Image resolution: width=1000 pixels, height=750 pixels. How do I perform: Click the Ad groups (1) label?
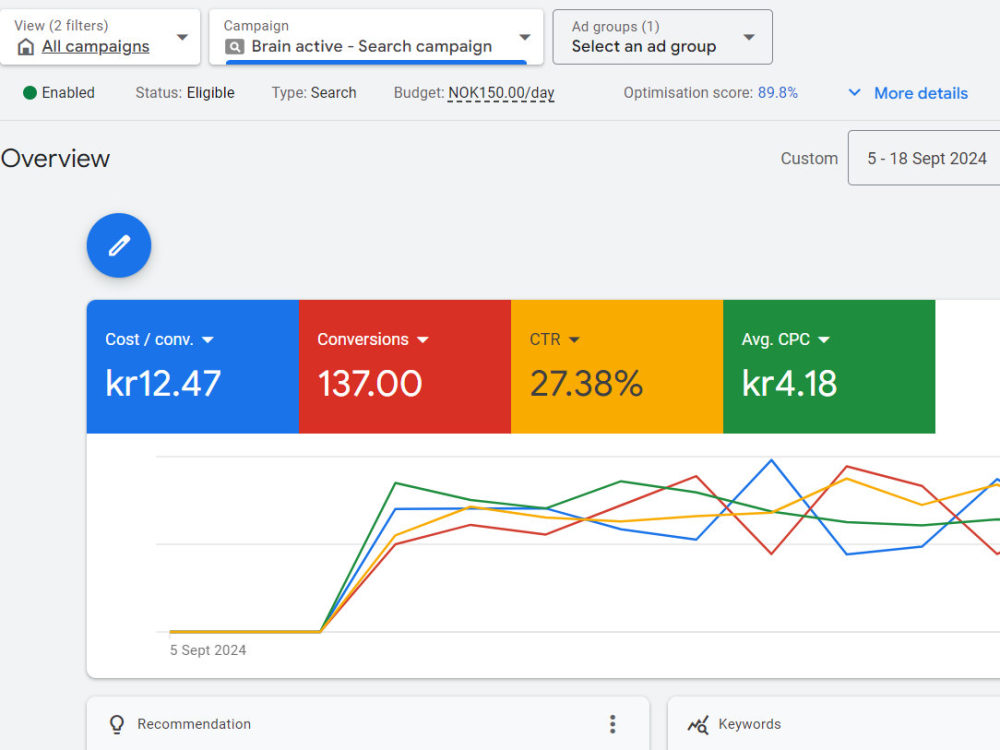pyautogui.click(x=615, y=26)
